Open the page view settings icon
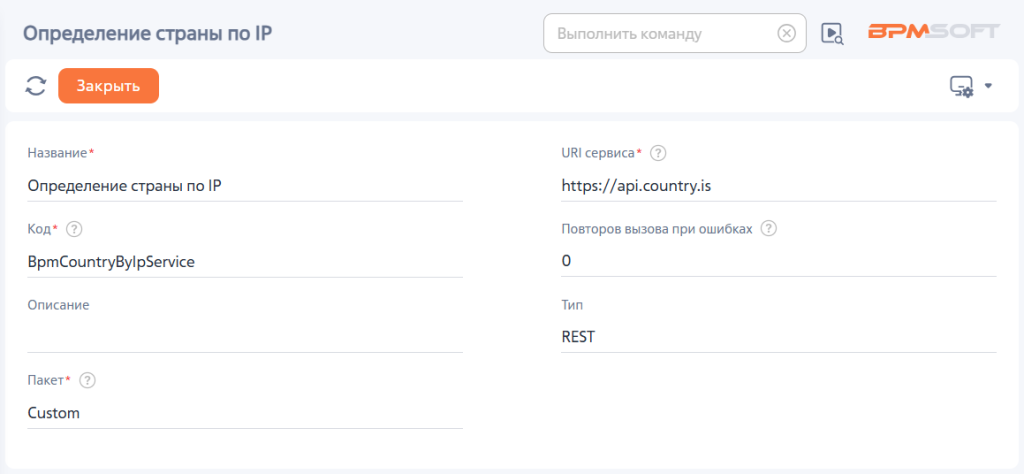This screenshot has height=474, width=1024. click(961, 86)
